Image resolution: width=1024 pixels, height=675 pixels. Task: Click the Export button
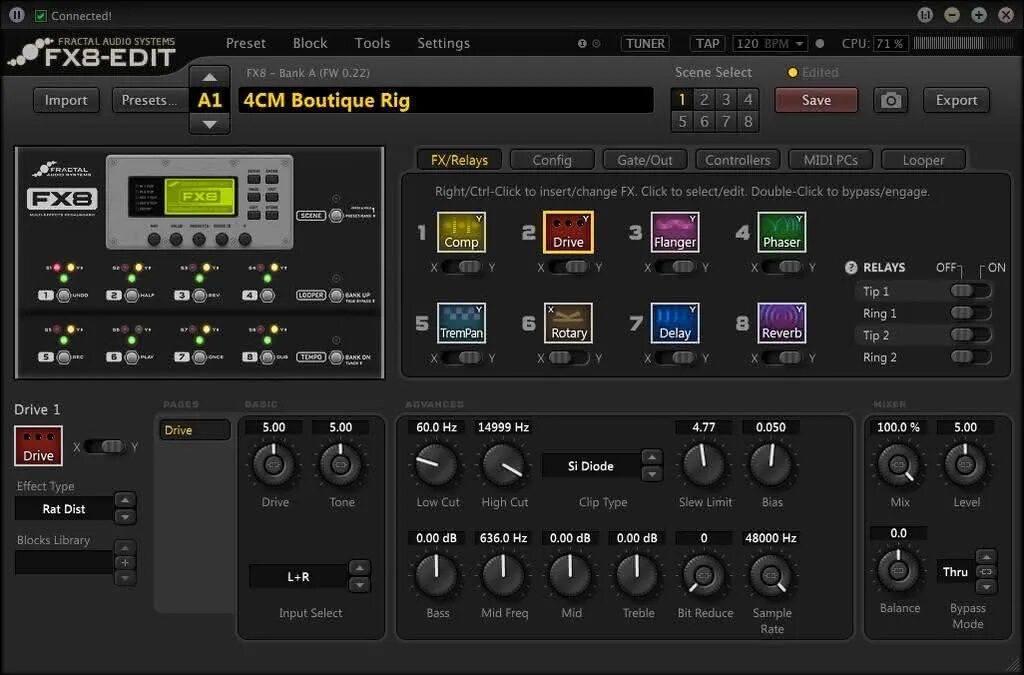click(956, 101)
